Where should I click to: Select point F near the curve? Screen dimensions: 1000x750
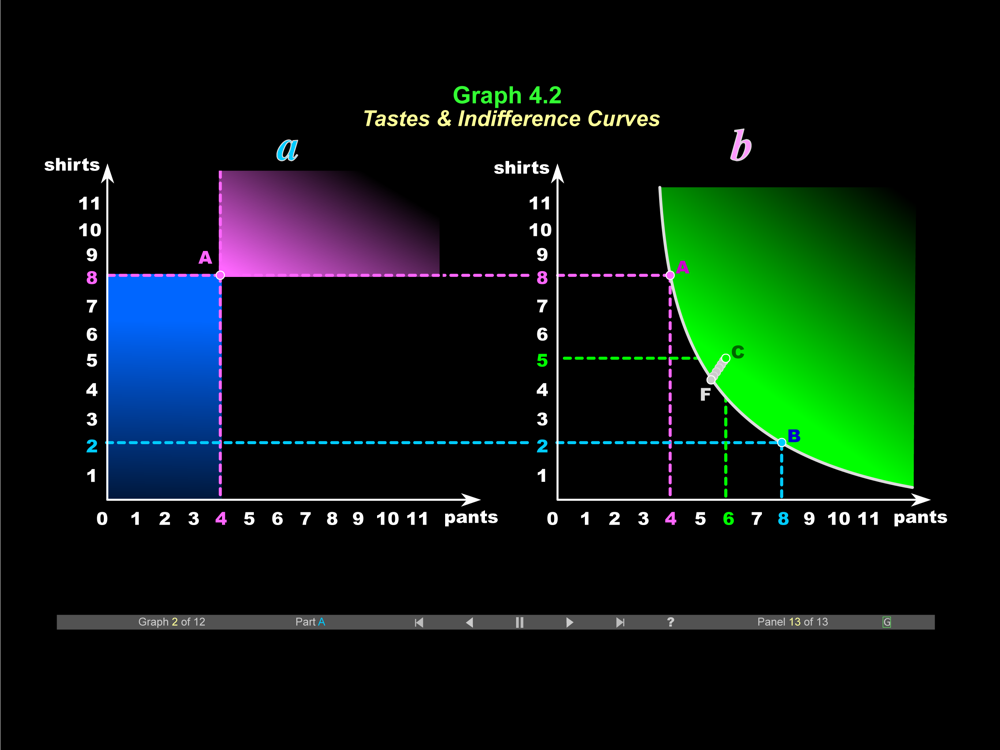pos(711,380)
